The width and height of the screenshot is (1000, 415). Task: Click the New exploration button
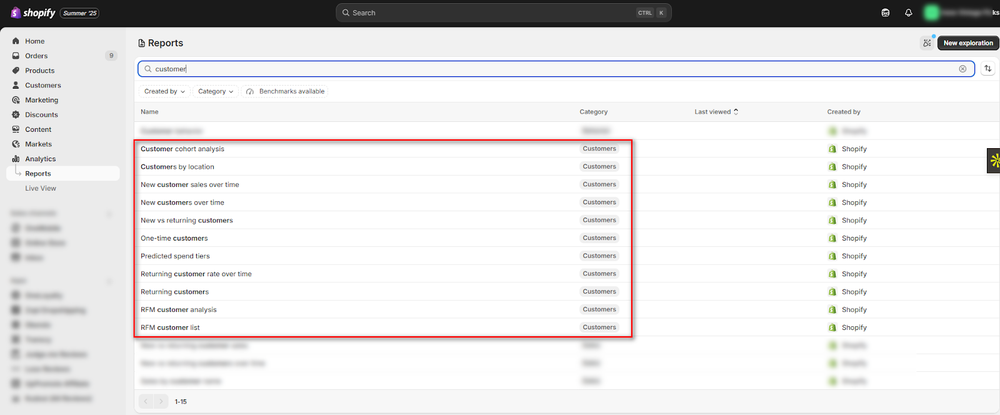pyautogui.click(x=967, y=43)
